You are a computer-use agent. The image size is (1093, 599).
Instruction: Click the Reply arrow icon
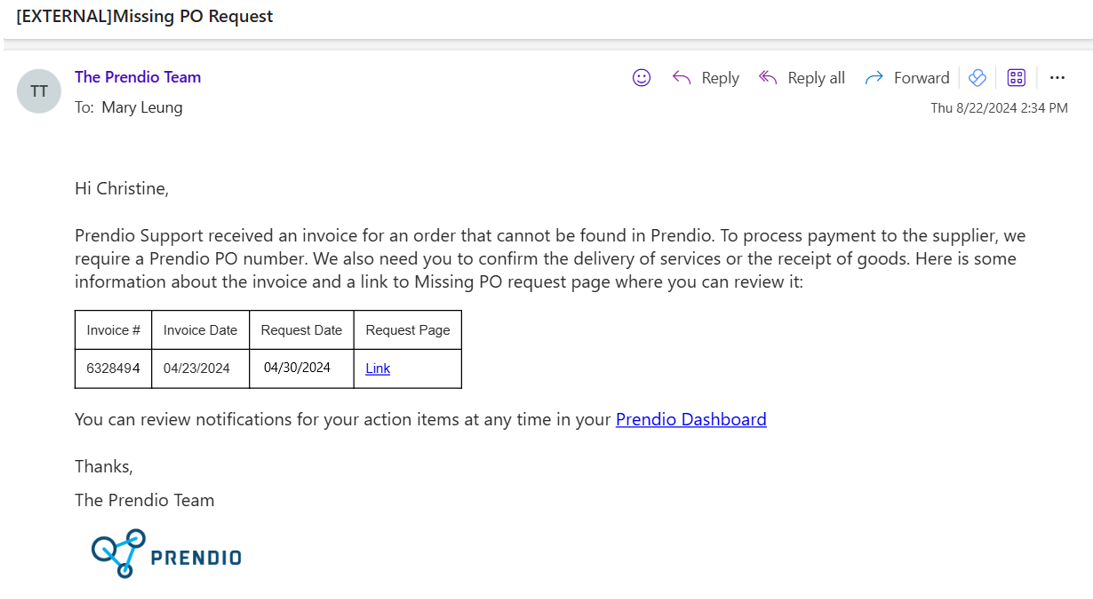[681, 77]
